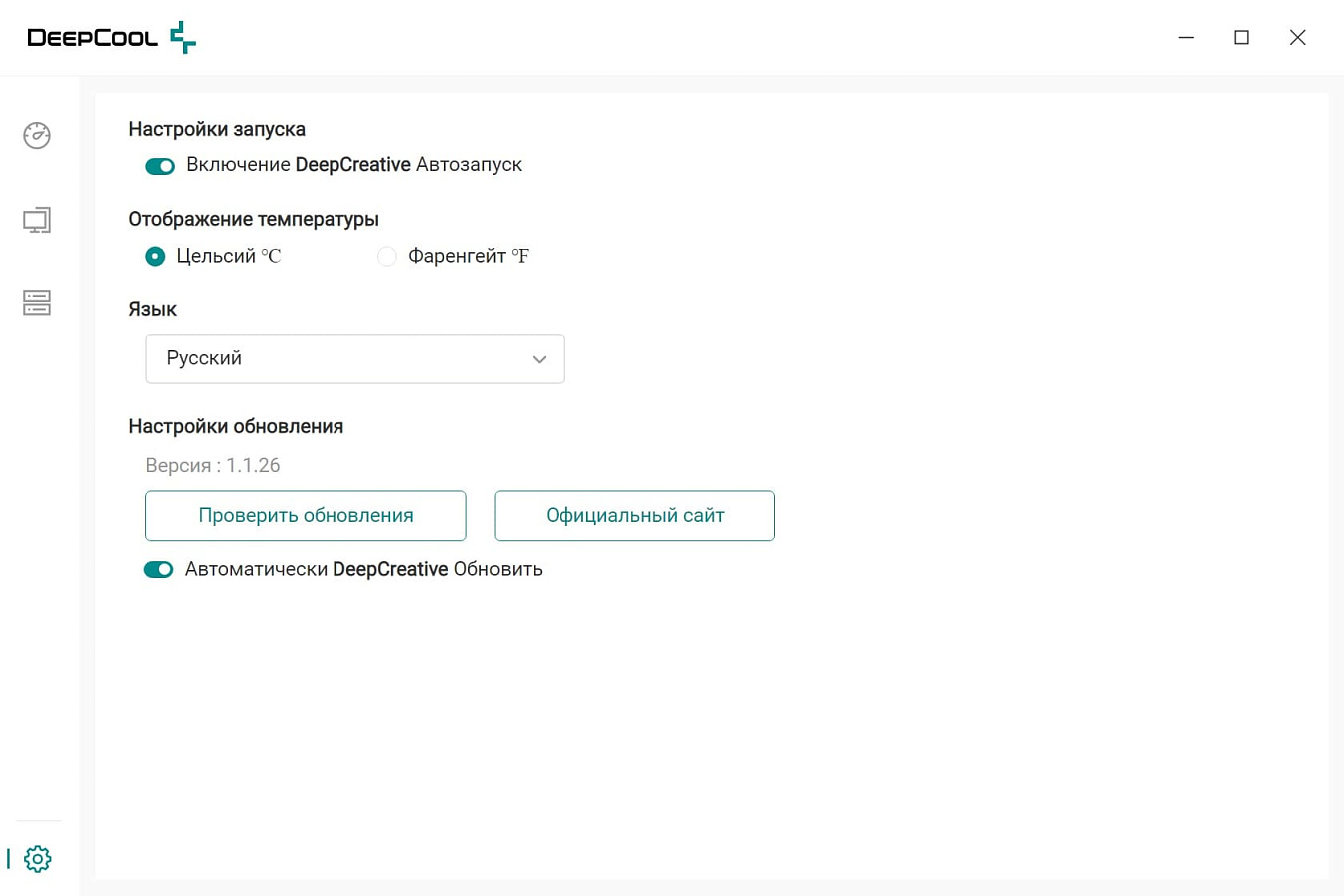Click the Настройки обновления heading
The height and width of the screenshot is (896, 1344).
(x=236, y=426)
